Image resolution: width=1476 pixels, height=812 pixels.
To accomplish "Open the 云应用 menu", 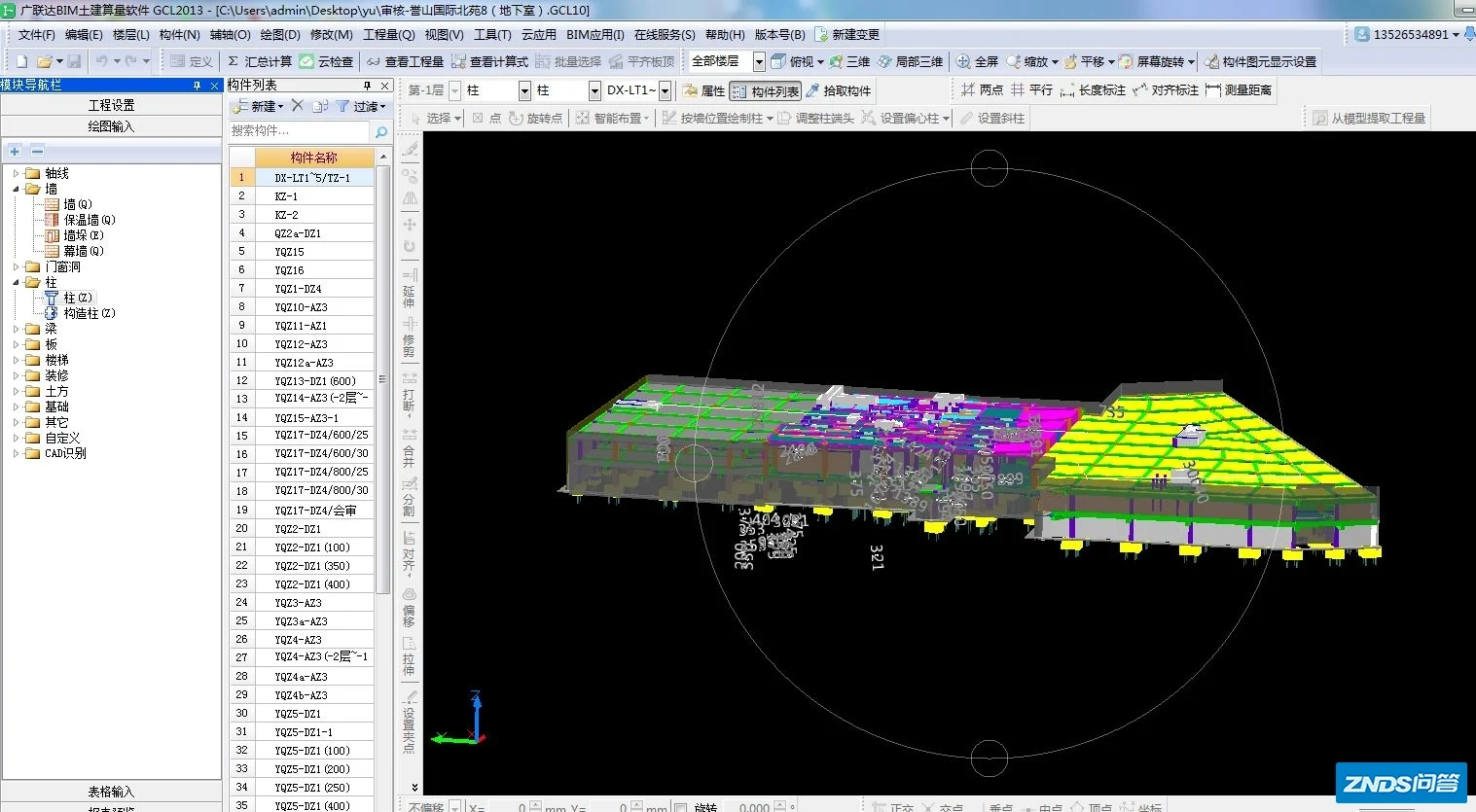I will click(x=540, y=33).
